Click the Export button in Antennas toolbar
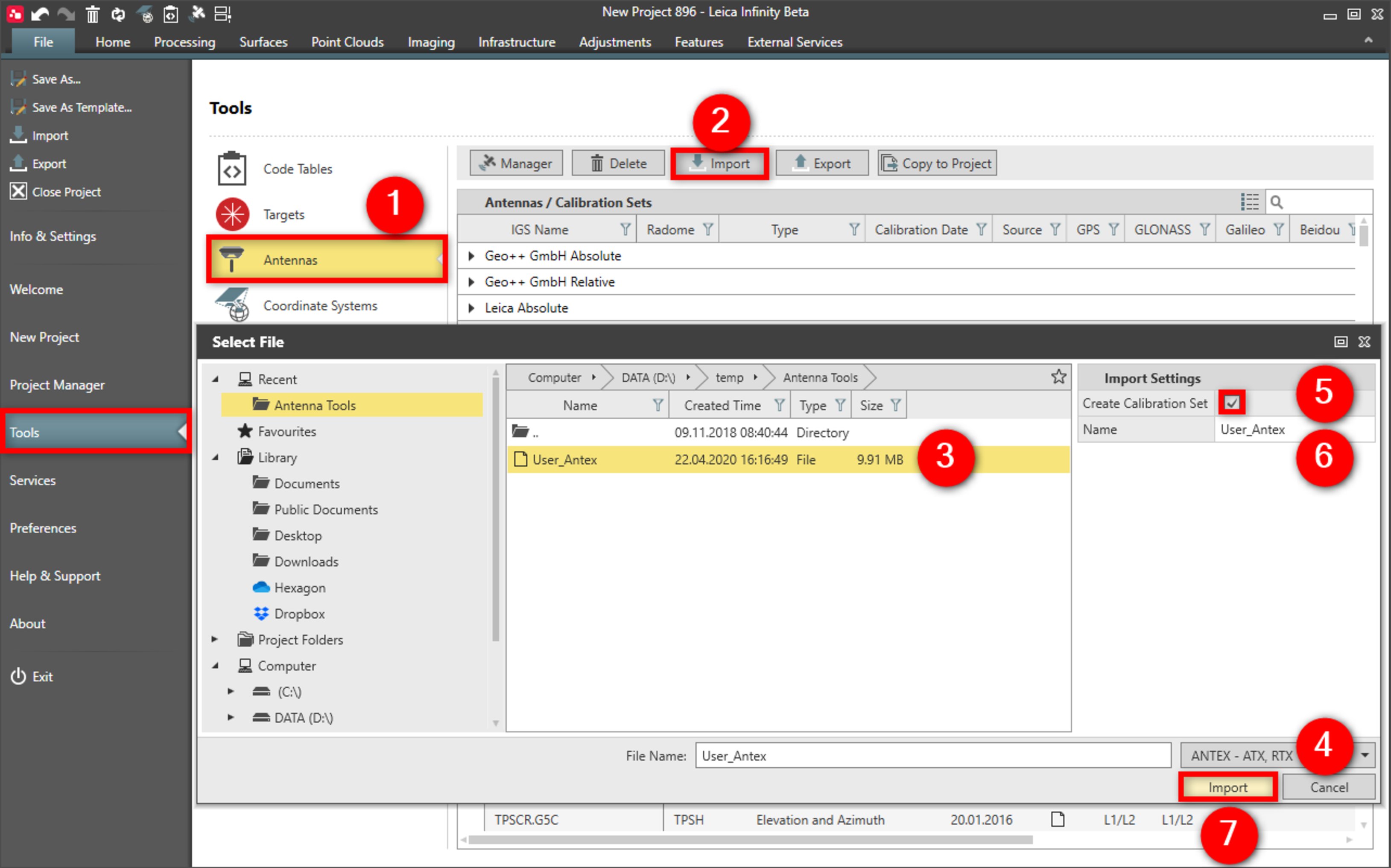Viewport: 1391px width, 868px height. coord(821,164)
